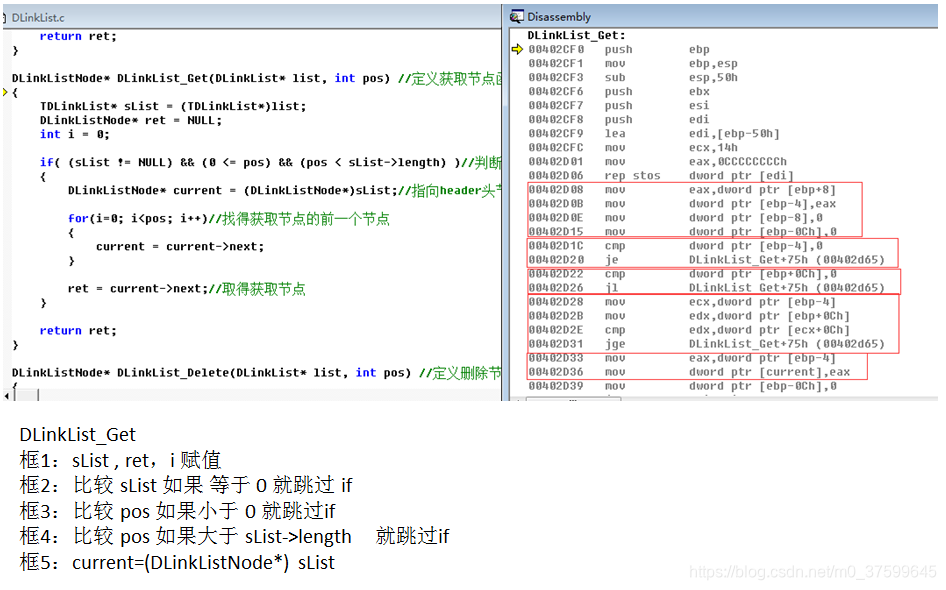Click the 'DLinkListNode* current =' assignment line
Screen dimensions: 946x590
[x=284, y=191]
